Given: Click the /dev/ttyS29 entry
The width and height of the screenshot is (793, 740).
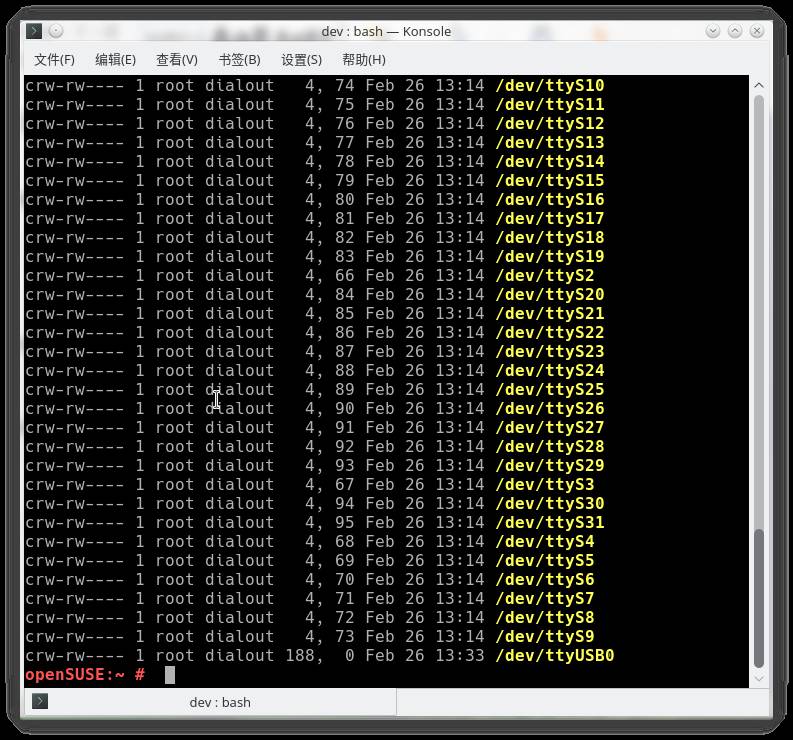Looking at the screenshot, I should click(550, 466).
